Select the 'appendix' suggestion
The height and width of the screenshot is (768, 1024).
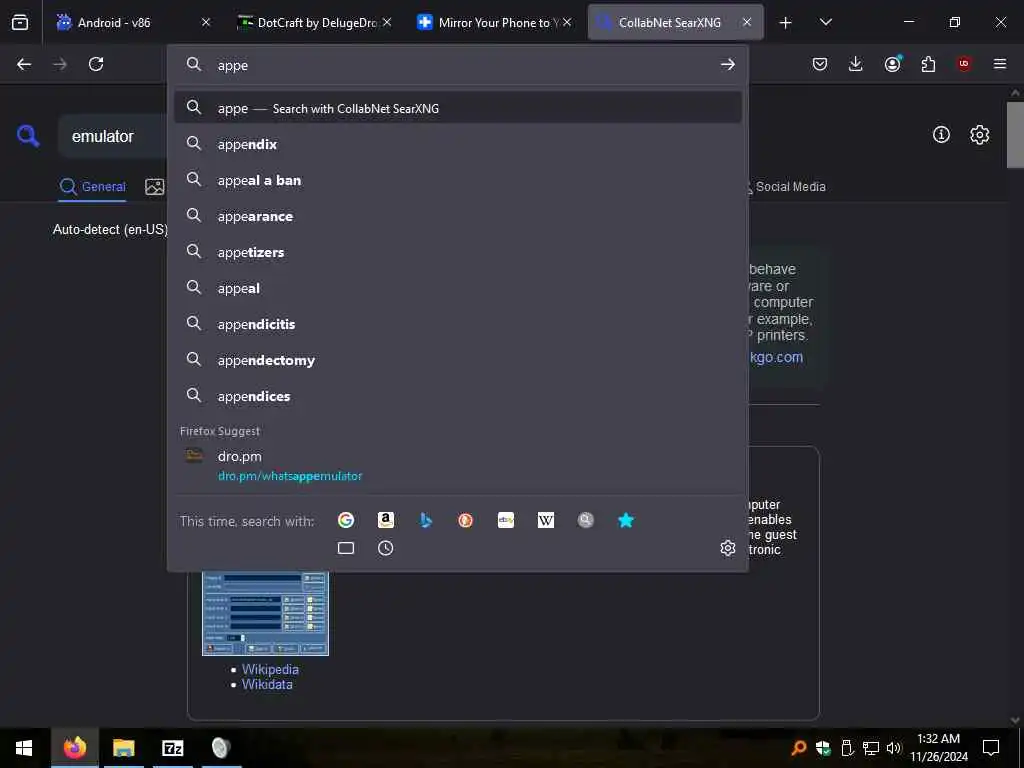tap(458, 144)
